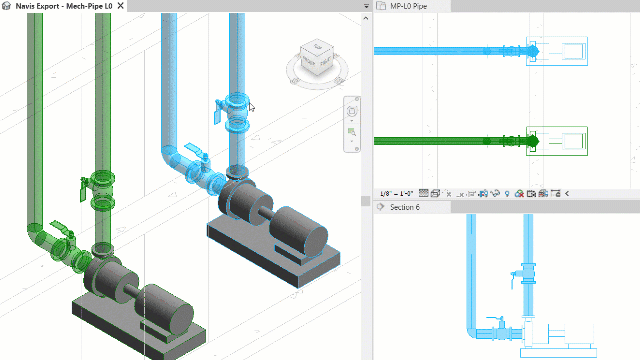Open the Visual Style view control
Screen dimensions: 640x360
(435, 193)
